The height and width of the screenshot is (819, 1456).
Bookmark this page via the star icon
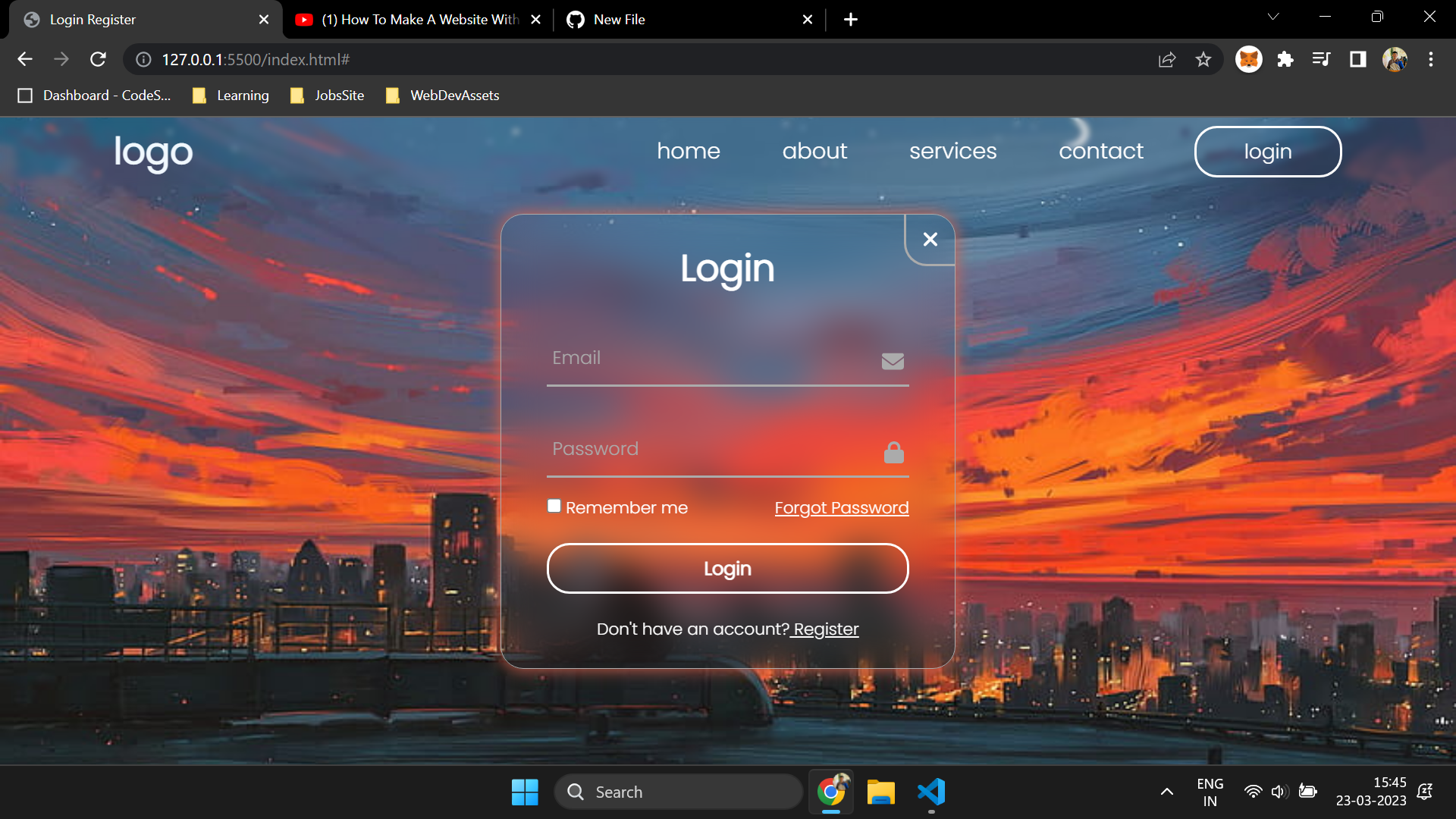(x=1203, y=59)
